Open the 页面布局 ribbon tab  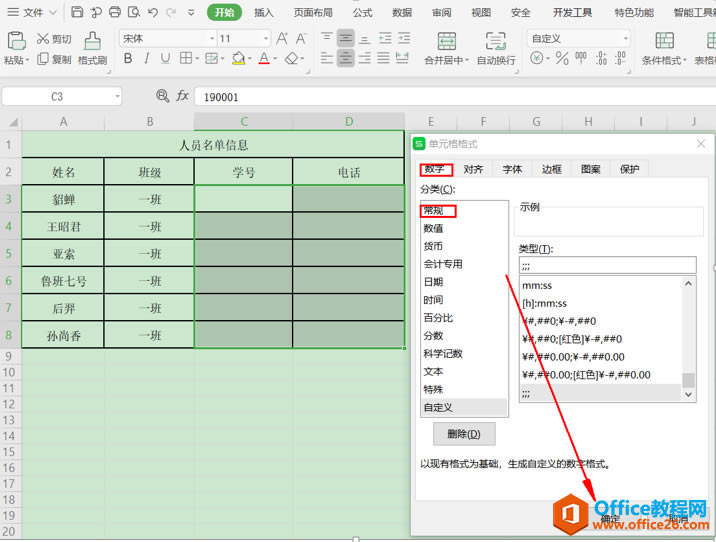pyautogui.click(x=313, y=13)
